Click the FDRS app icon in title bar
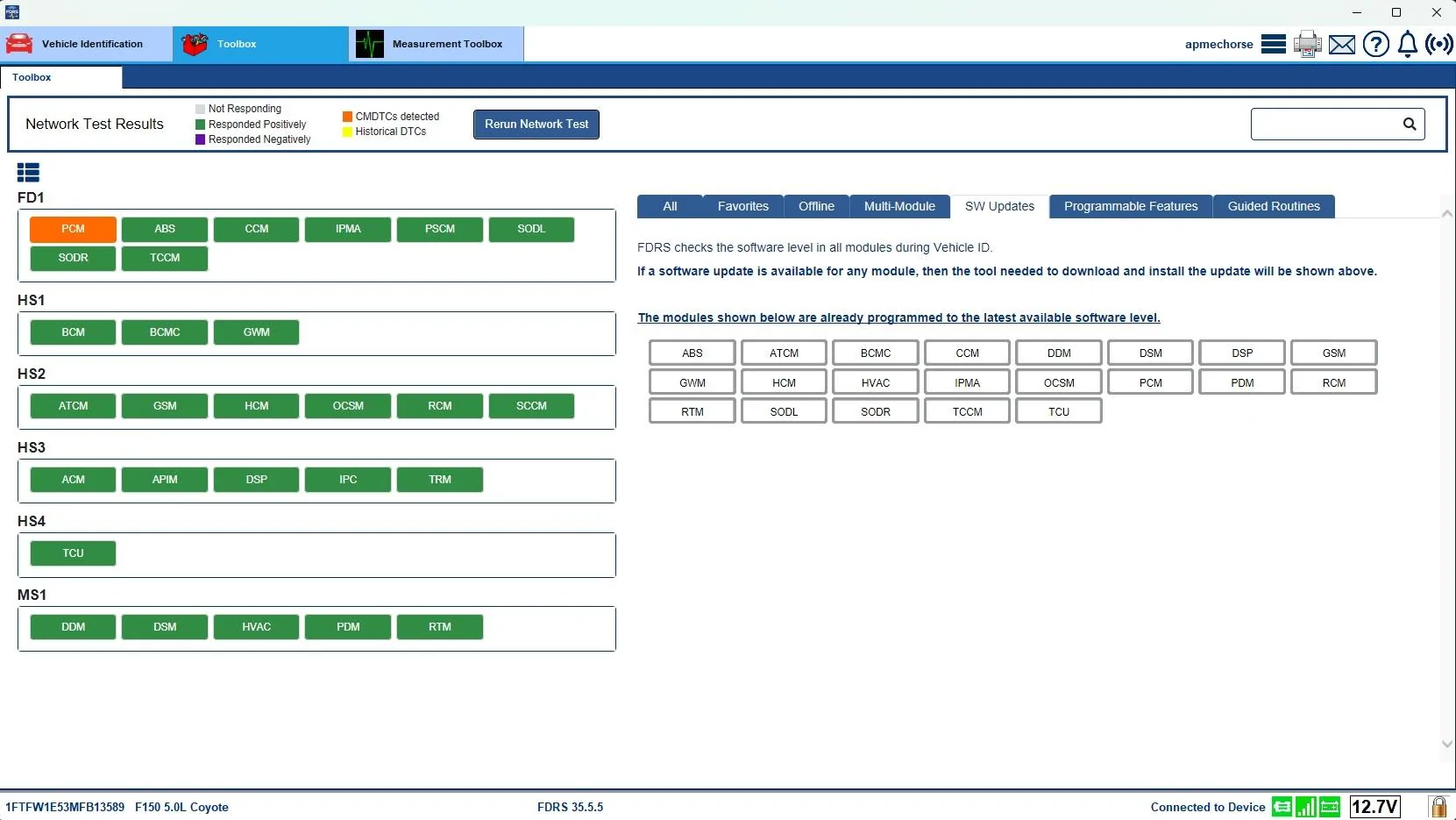This screenshot has width=1456, height=820. (12, 12)
